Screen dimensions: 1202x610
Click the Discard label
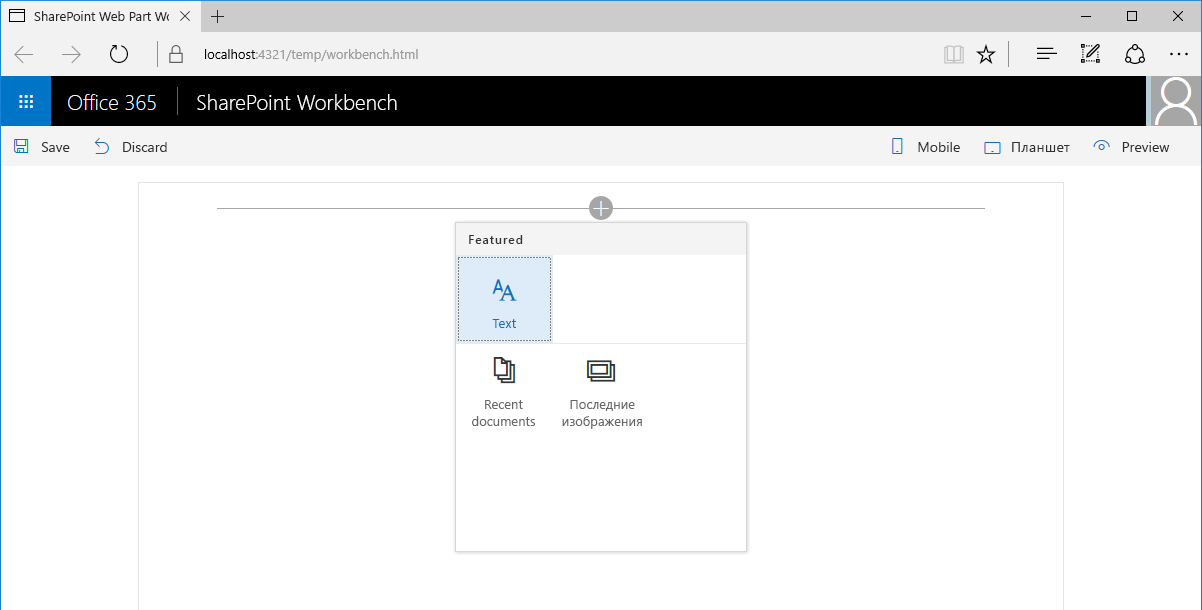coord(145,147)
